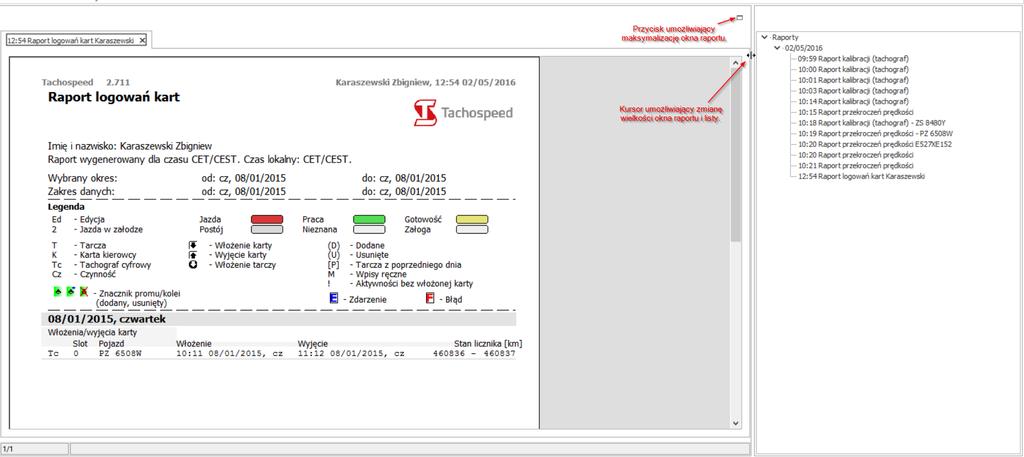Click the odometer value 460836 - 460837
This screenshot has height=457, width=1024.
(x=474, y=353)
